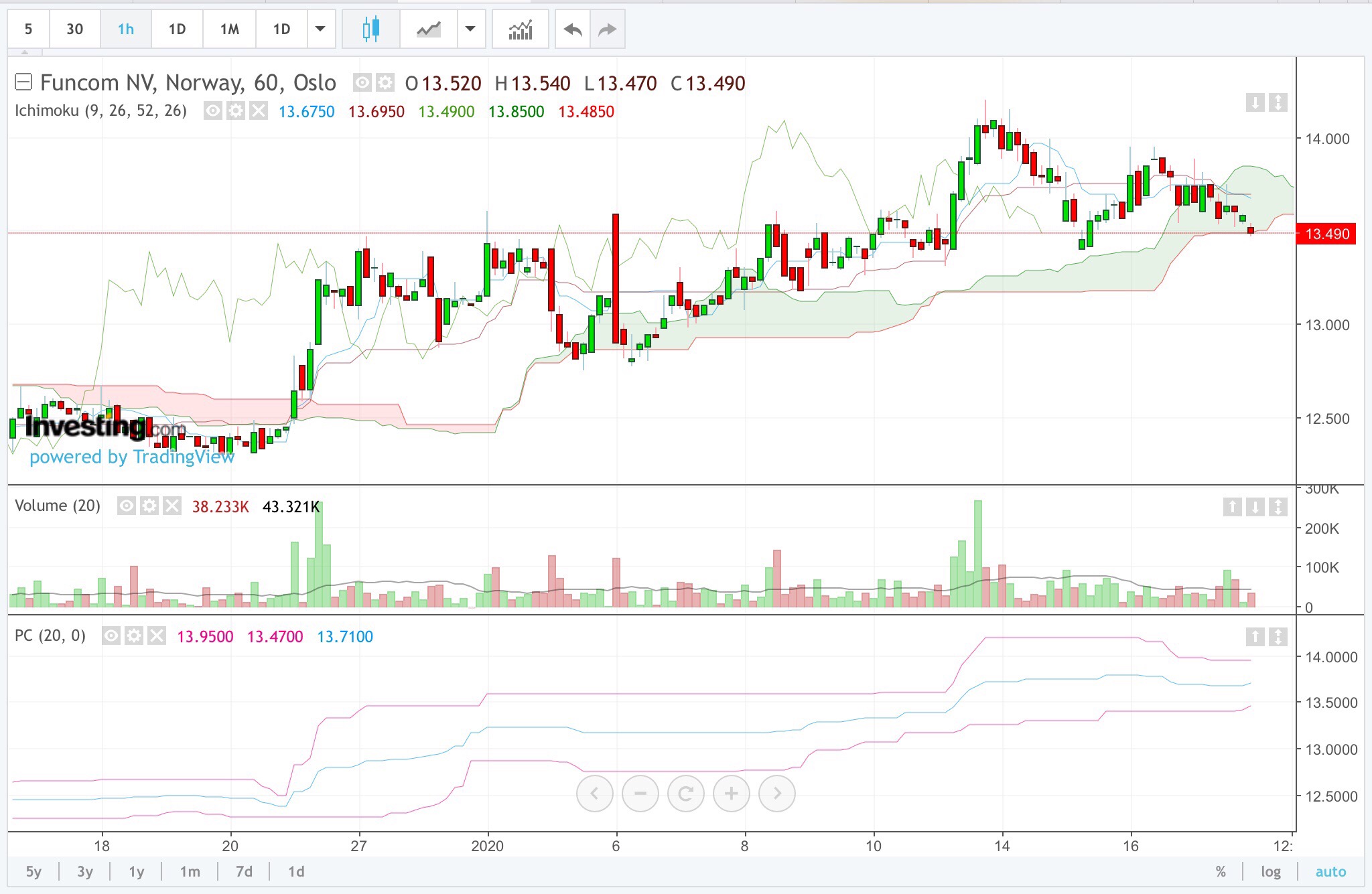Move main chart pane down arrow
This screenshot has height=894, width=1372.
pyautogui.click(x=1255, y=102)
